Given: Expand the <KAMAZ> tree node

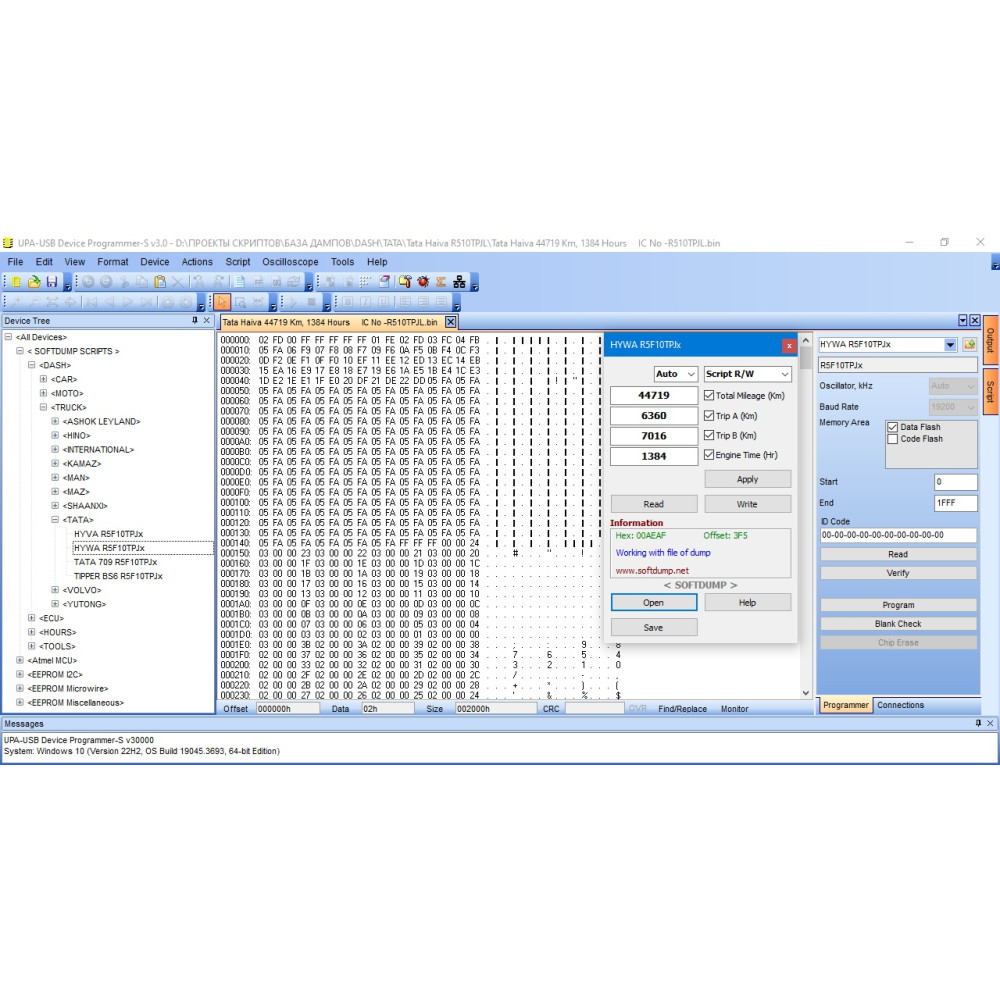Looking at the screenshot, I should (x=55, y=464).
